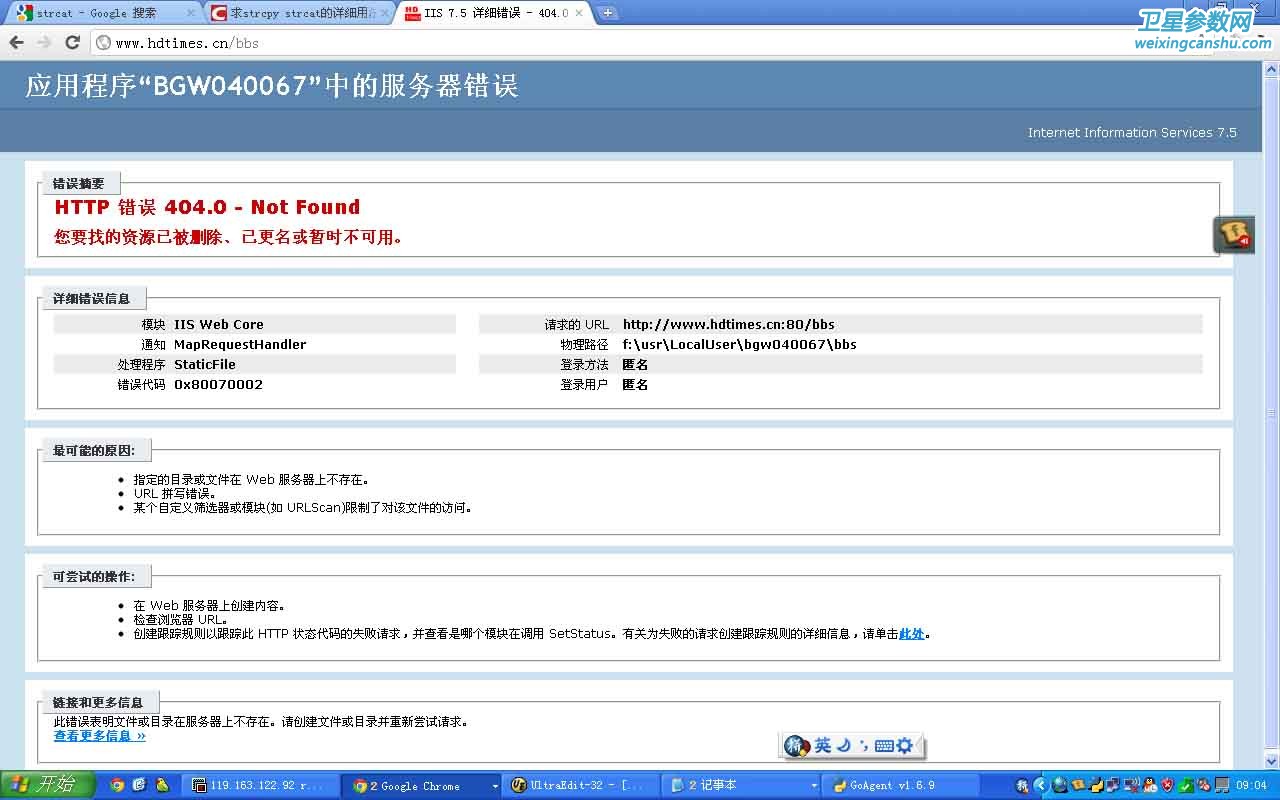Open the '2 记事本' taskbar group
The width and height of the screenshot is (1280, 800).
coord(741,786)
